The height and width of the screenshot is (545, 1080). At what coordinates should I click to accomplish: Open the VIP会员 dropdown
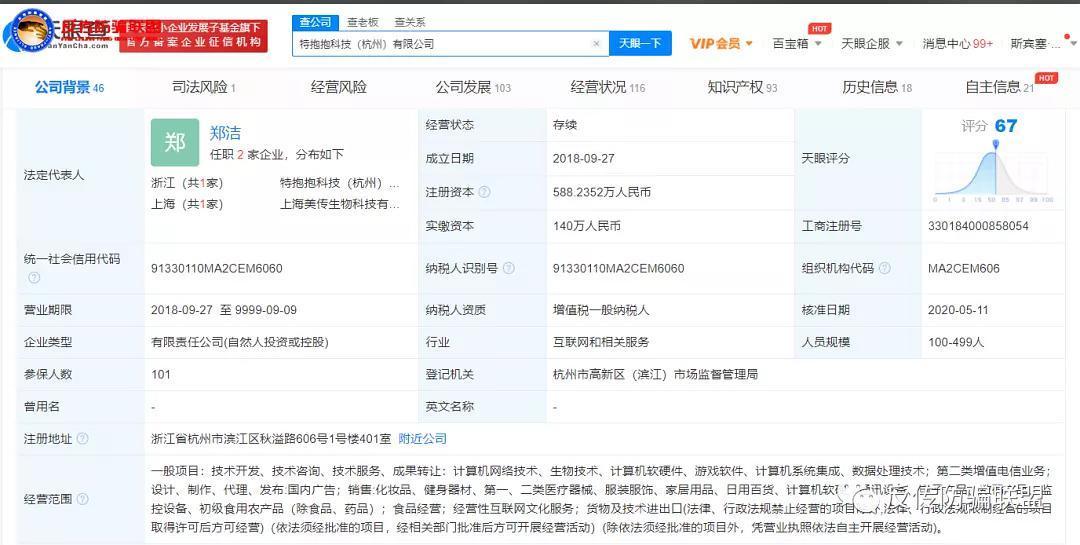coord(721,43)
